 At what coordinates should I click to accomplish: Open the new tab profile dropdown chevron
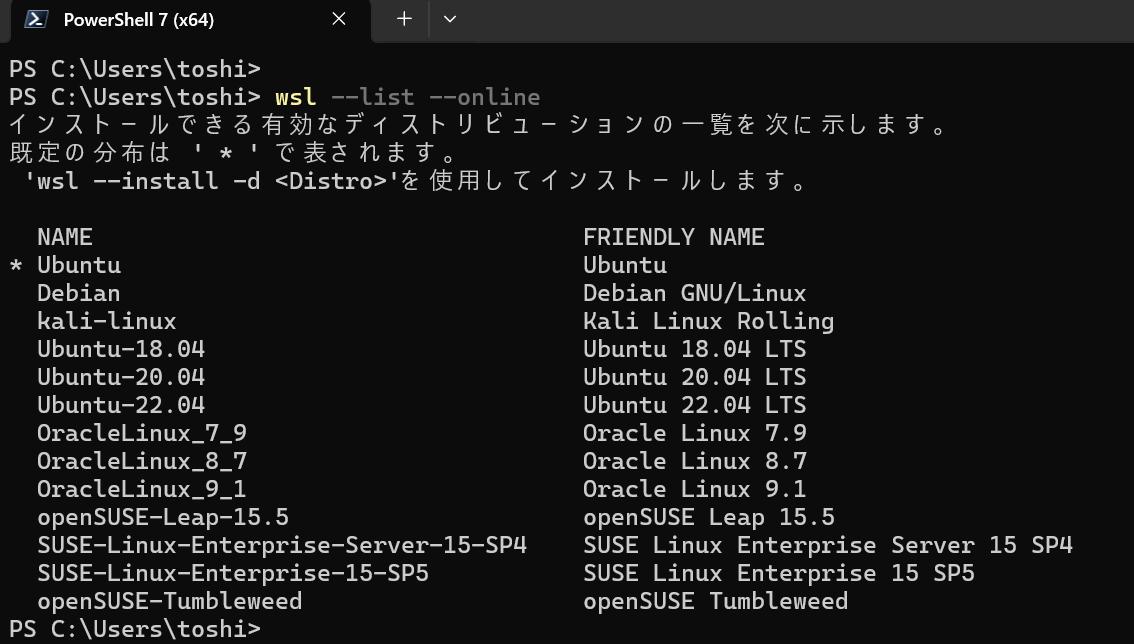pyautogui.click(x=450, y=19)
